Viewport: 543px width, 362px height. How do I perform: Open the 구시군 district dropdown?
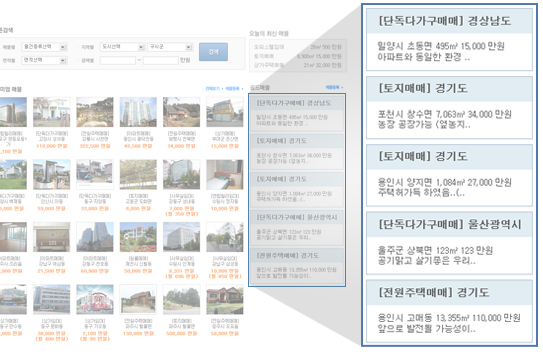click(170, 47)
